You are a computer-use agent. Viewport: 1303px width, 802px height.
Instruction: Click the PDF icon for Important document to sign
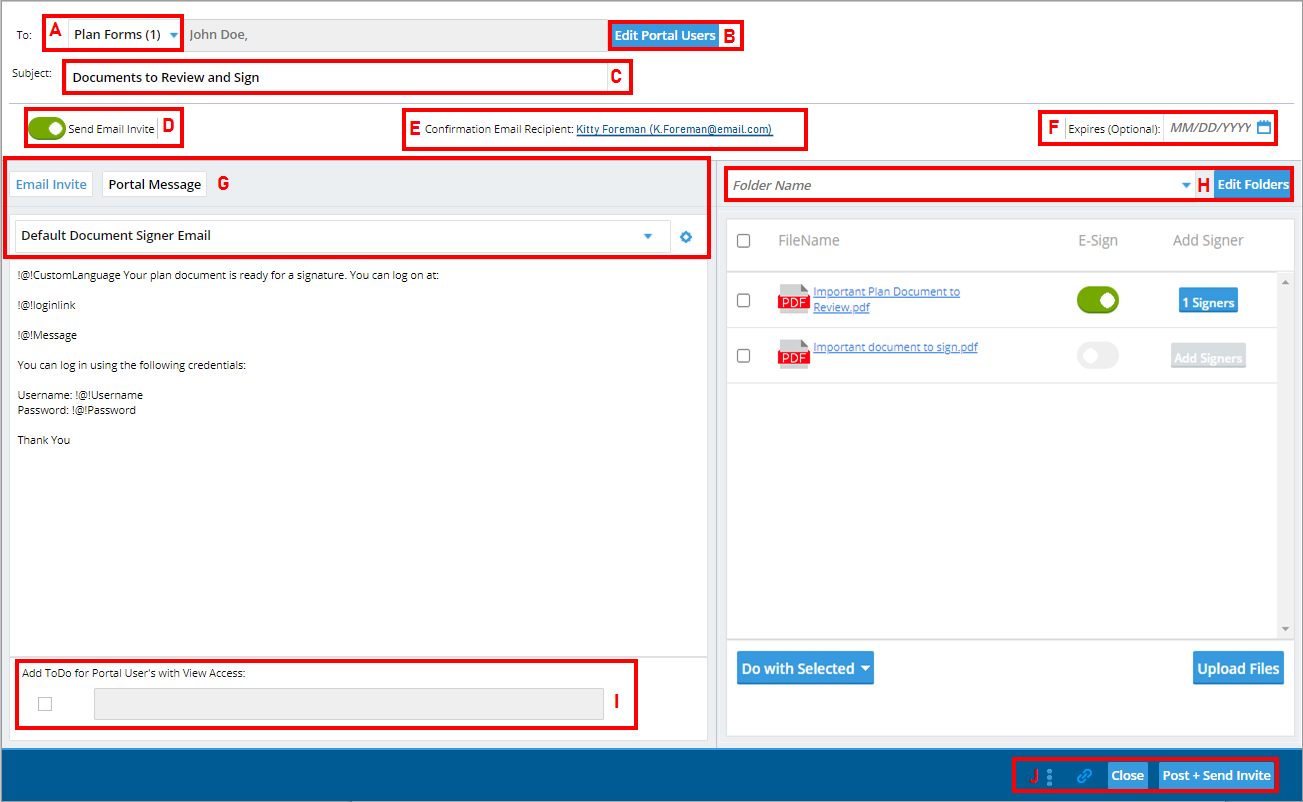(x=793, y=353)
